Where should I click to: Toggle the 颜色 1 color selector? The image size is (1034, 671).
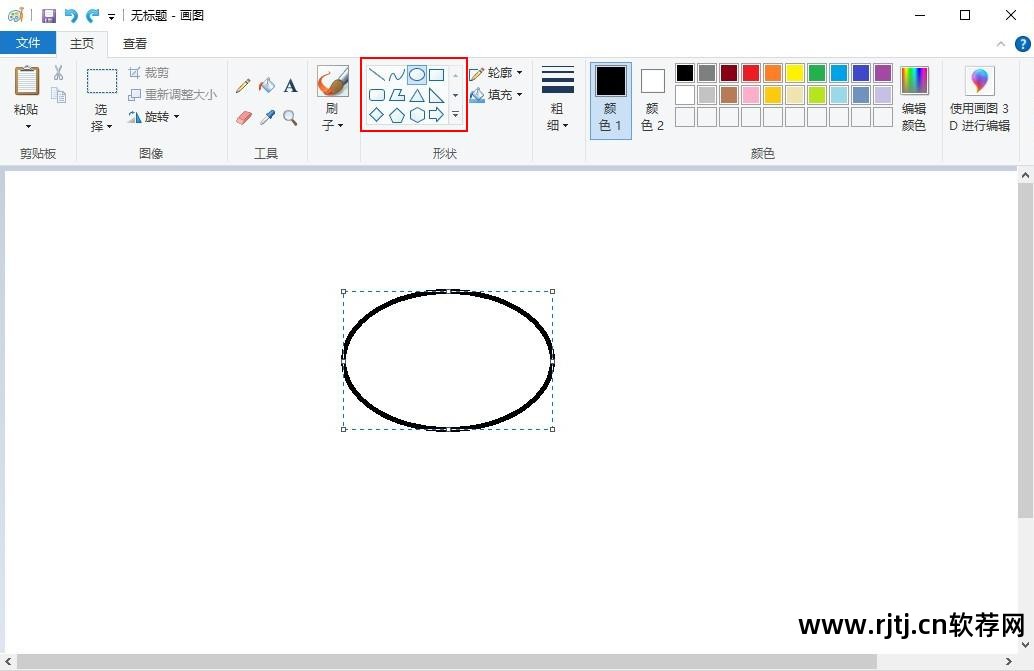(x=611, y=100)
